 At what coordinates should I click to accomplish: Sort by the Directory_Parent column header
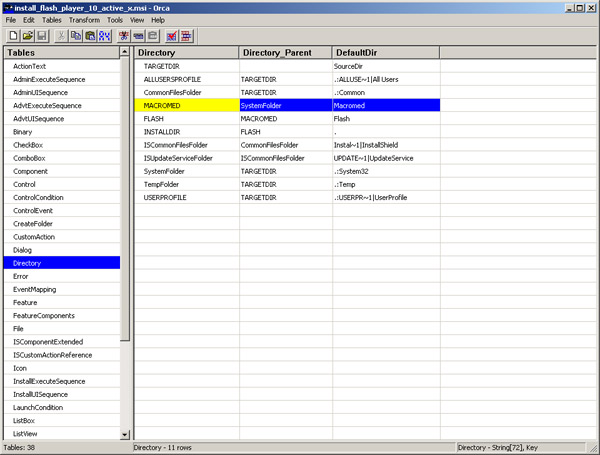coord(285,53)
